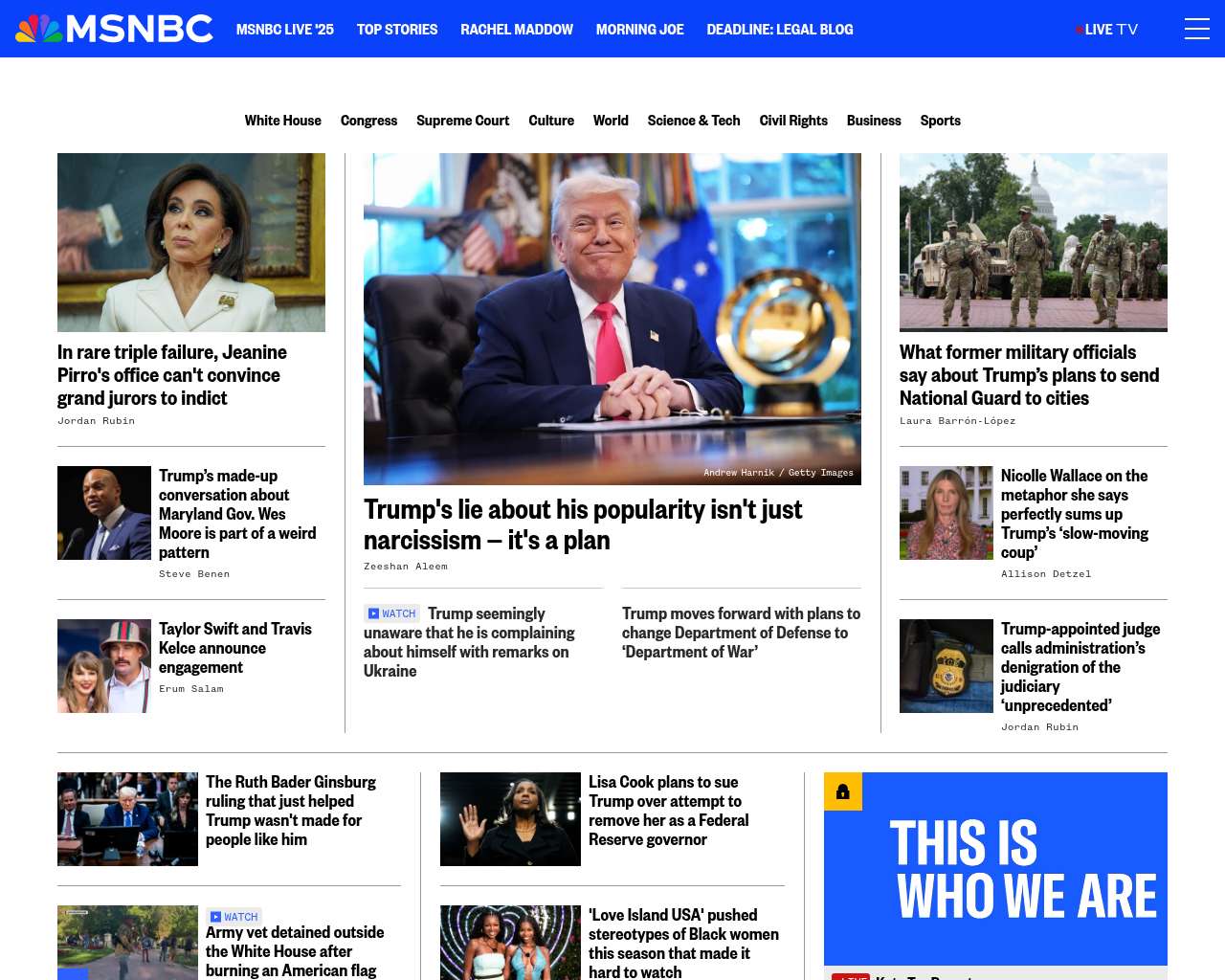The image size is (1225, 980).
Task: Open Department of War story link
Action: tap(741, 633)
